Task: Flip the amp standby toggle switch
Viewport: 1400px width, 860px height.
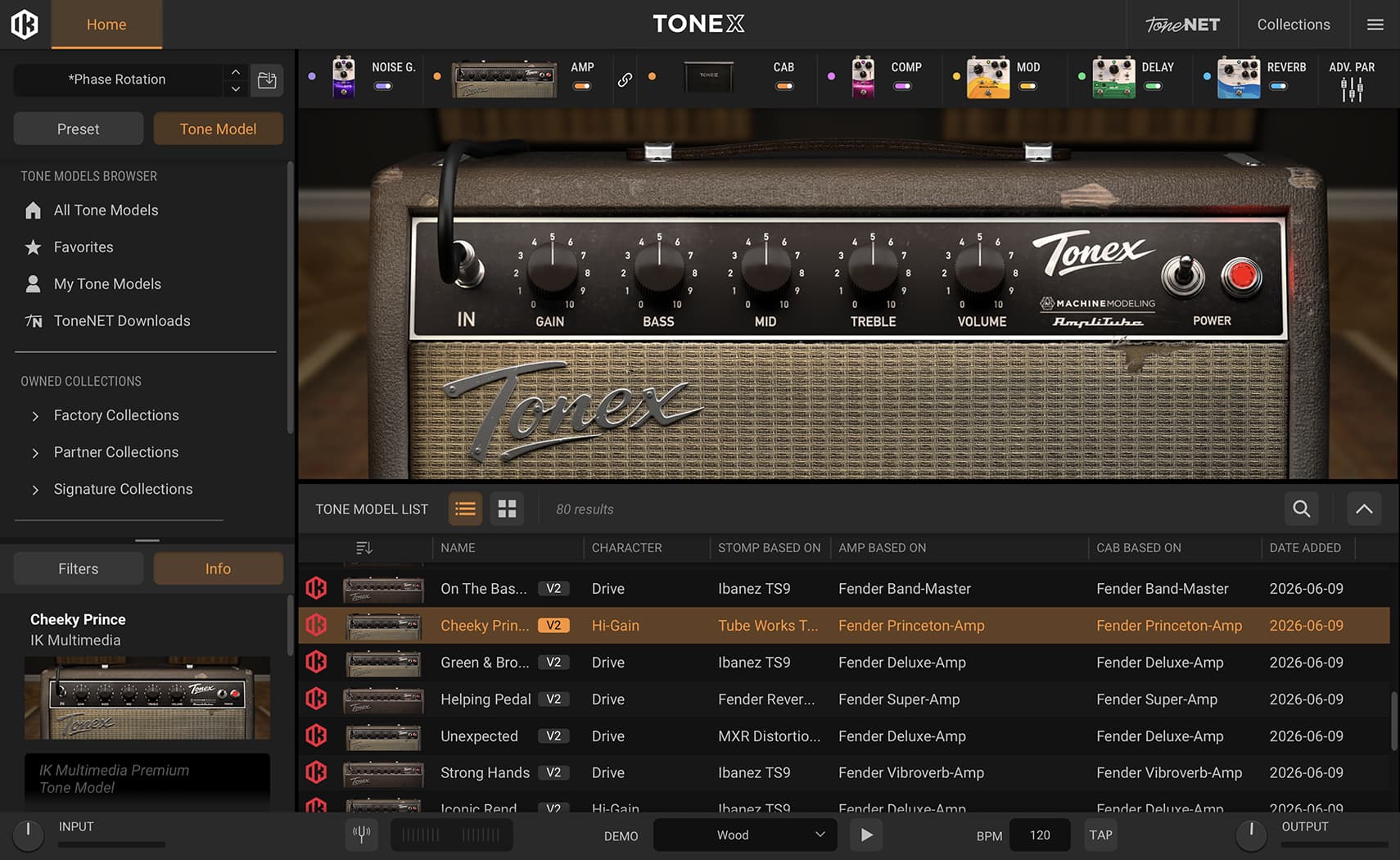Action: pos(1182,274)
